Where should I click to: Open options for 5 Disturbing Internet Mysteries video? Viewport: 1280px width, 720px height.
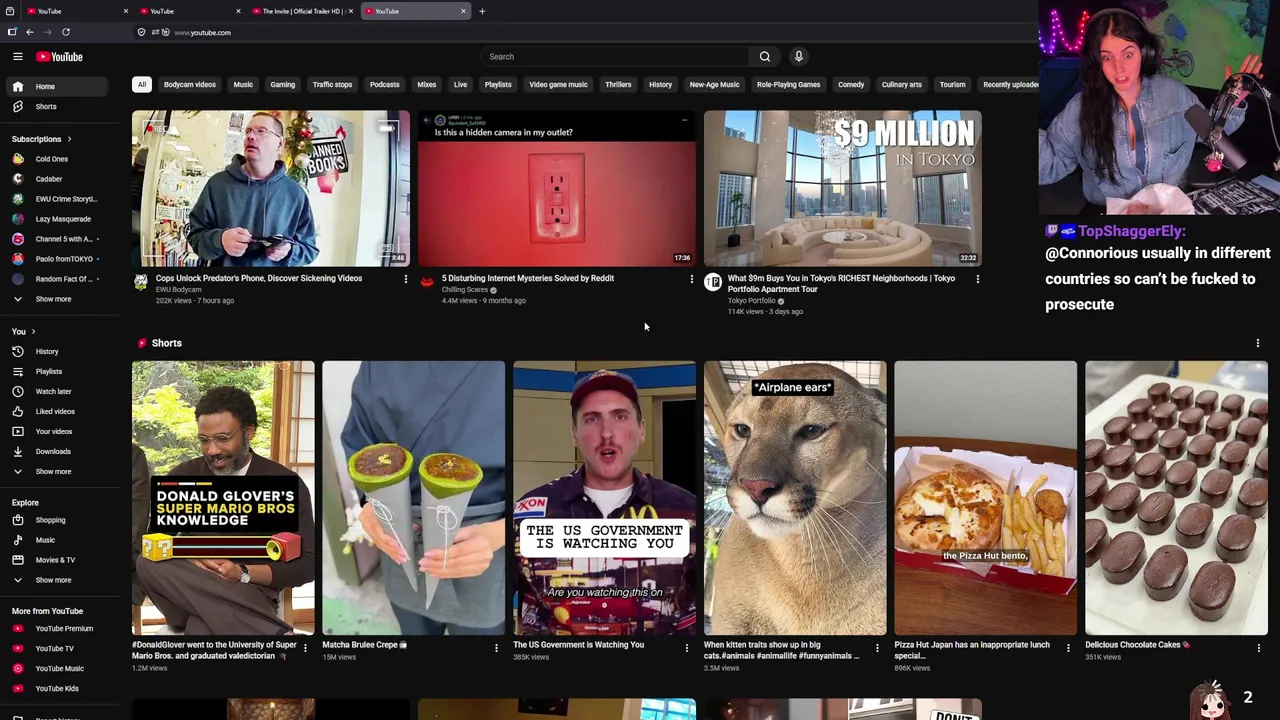[691, 279]
